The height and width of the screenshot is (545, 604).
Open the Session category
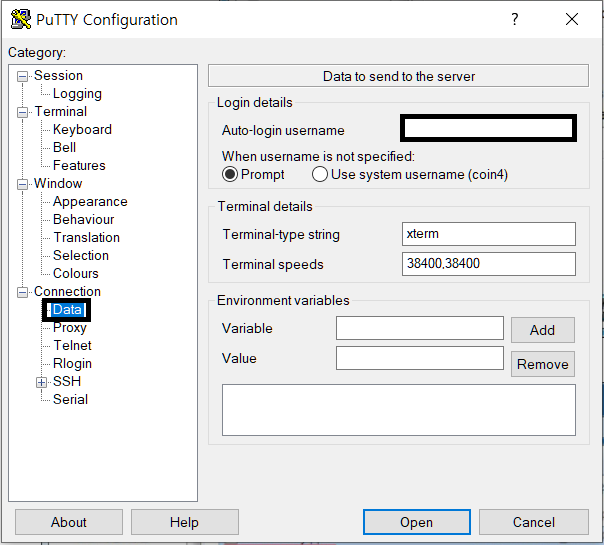tap(58, 75)
